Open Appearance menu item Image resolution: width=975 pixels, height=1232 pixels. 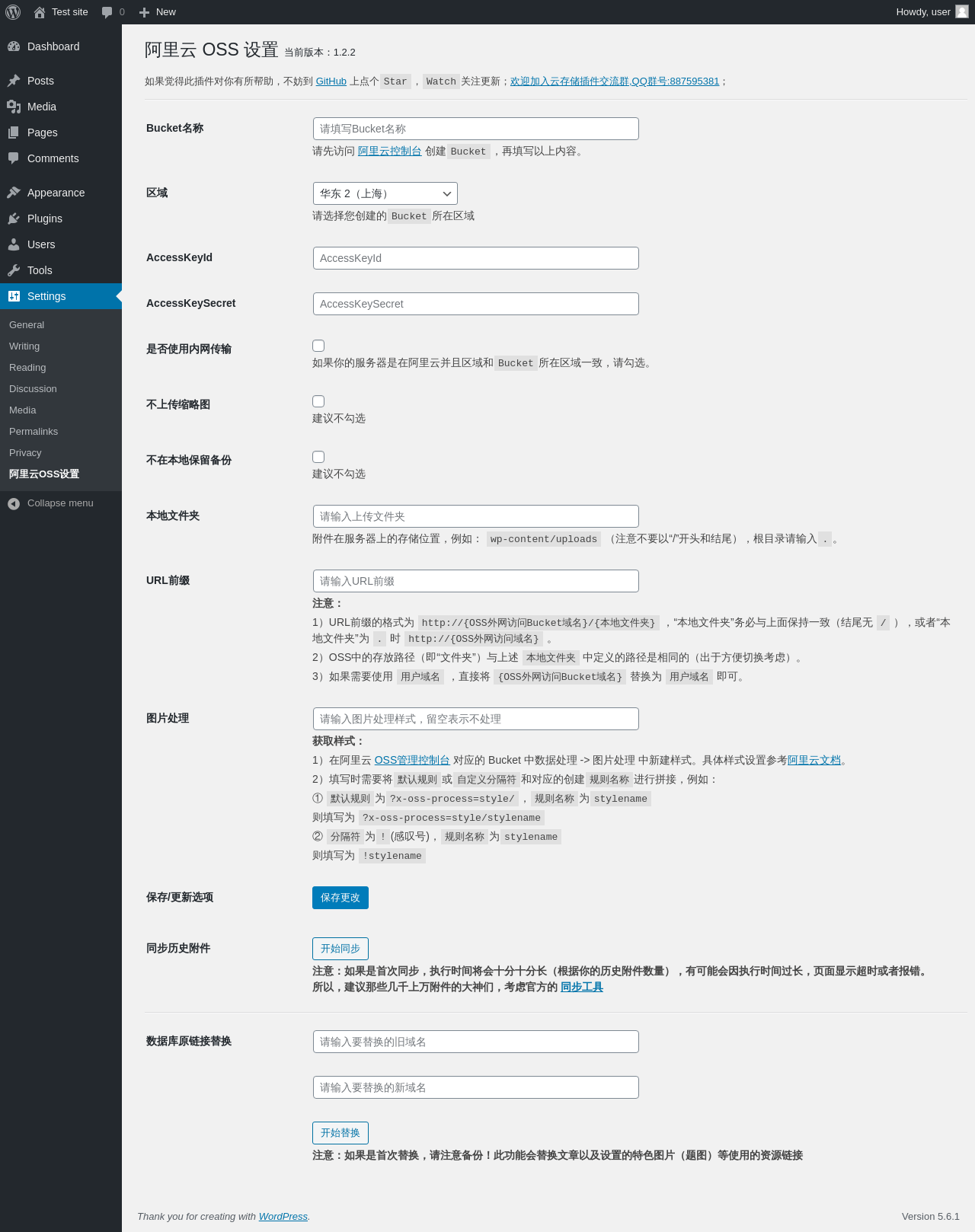tap(61, 193)
